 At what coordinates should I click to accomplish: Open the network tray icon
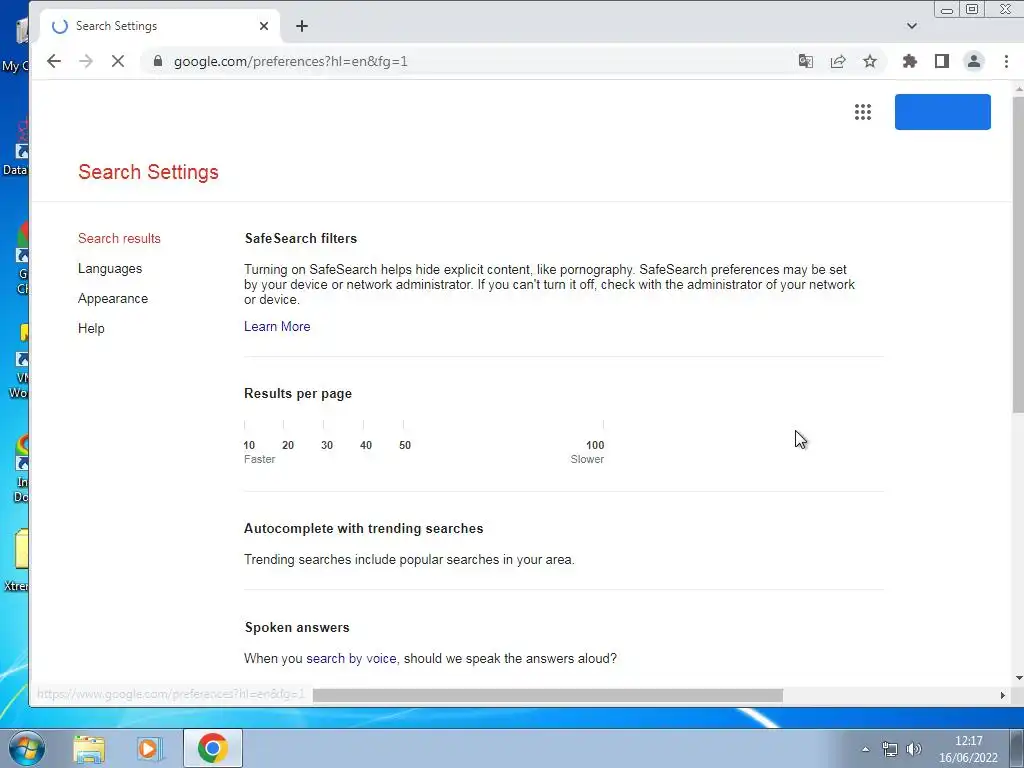pos(889,749)
